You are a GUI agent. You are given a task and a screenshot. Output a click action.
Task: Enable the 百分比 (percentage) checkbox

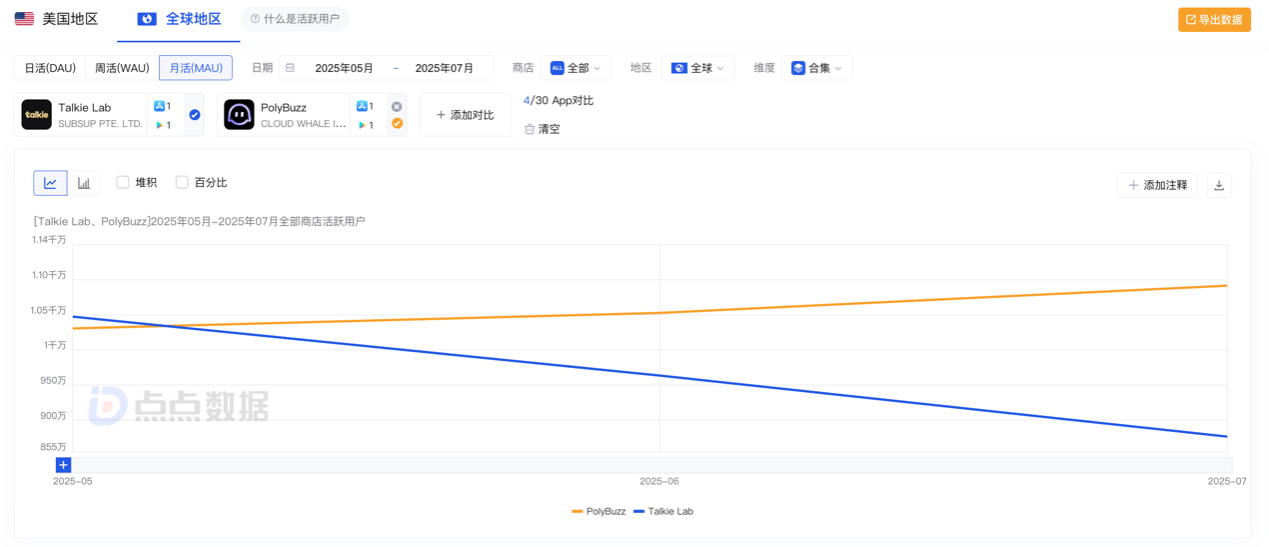(x=182, y=182)
